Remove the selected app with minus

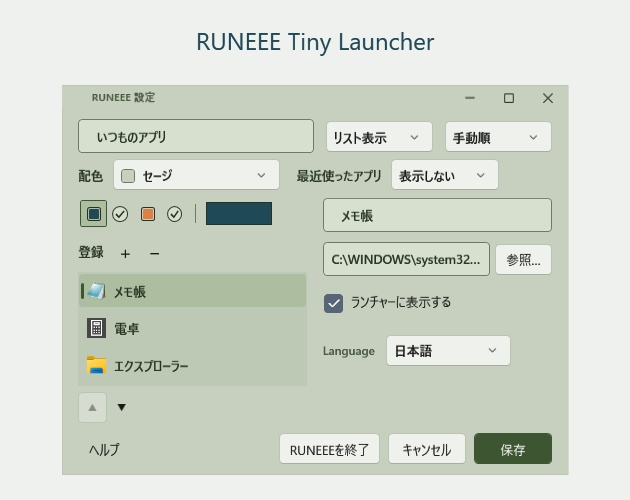pyautogui.click(x=154, y=254)
